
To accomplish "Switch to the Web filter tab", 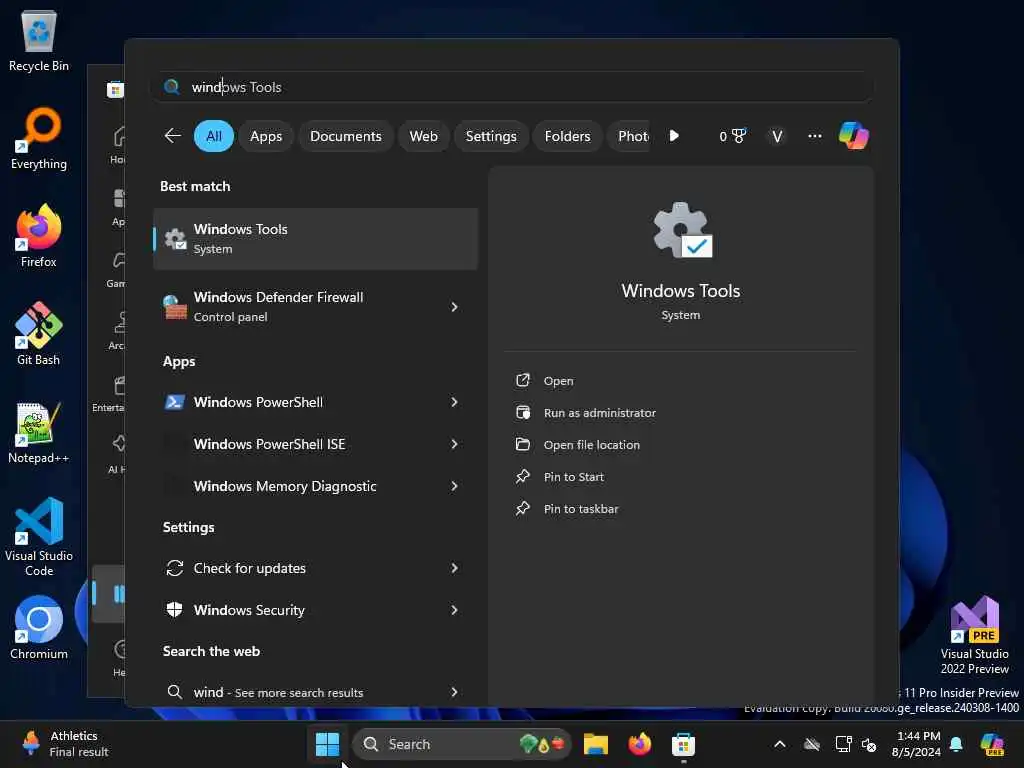I will [x=423, y=136].
